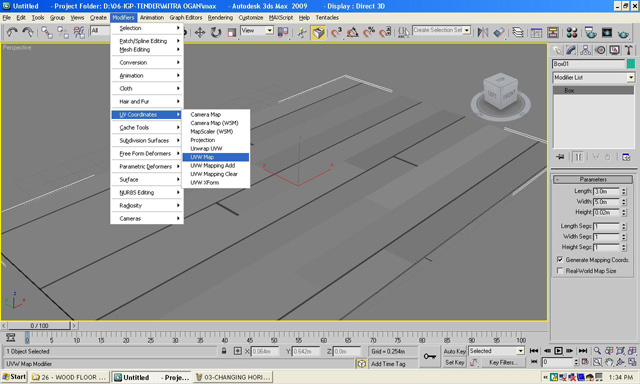Open Curve Editor toolbar icon

click(x=536, y=32)
